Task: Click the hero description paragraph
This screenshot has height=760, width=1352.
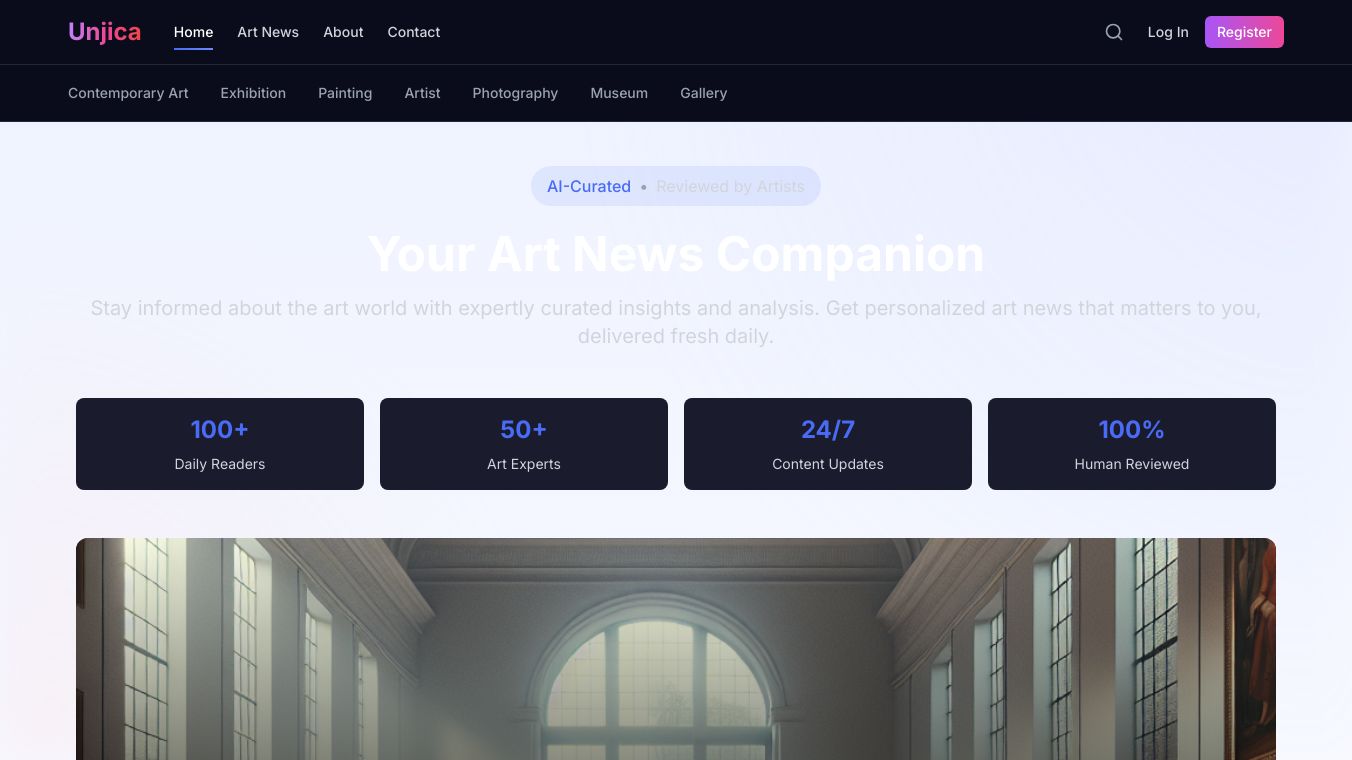Action: coord(676,322)
